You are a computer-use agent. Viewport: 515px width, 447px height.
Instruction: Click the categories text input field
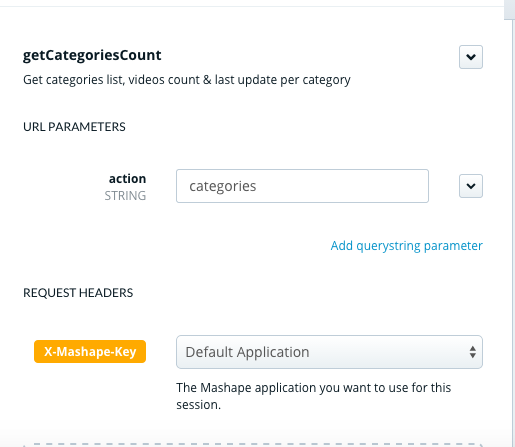point(302,186)
